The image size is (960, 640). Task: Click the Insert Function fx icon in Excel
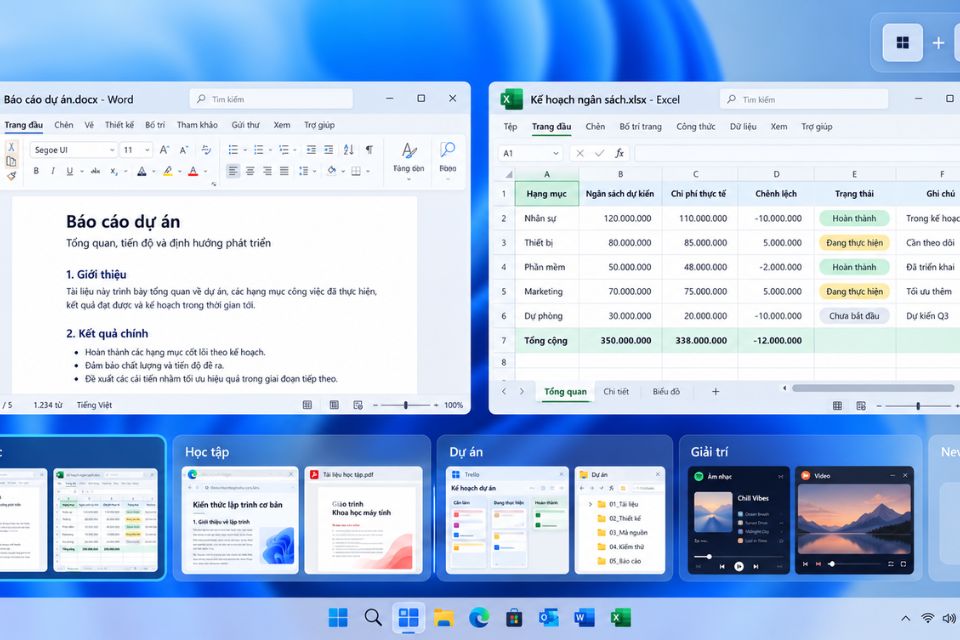click(x=620, y=153)
